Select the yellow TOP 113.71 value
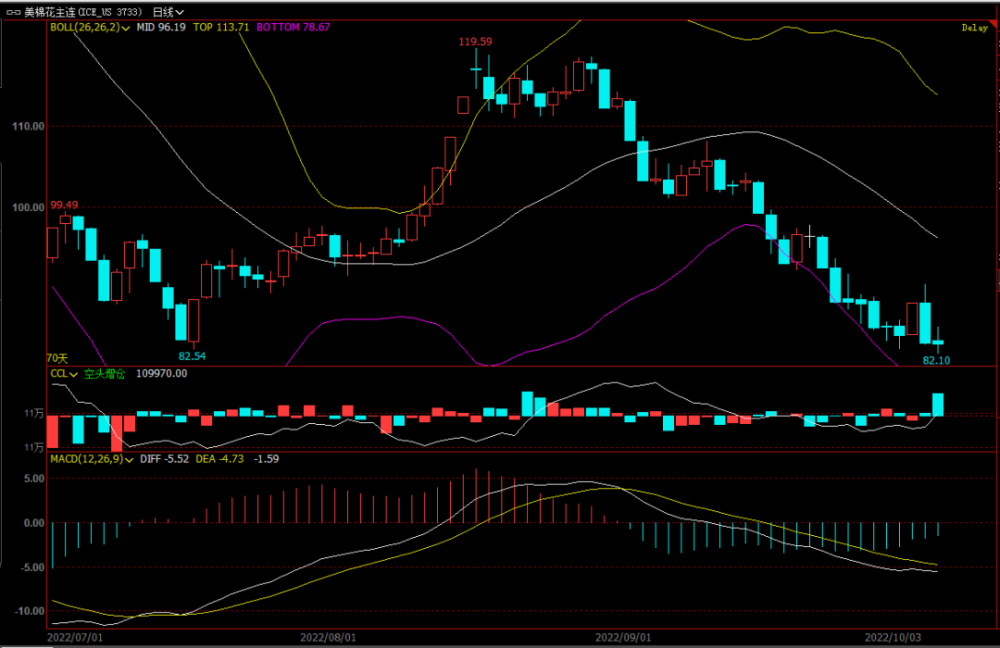Viewport: 1000px width, 648px height. [221, 28]
